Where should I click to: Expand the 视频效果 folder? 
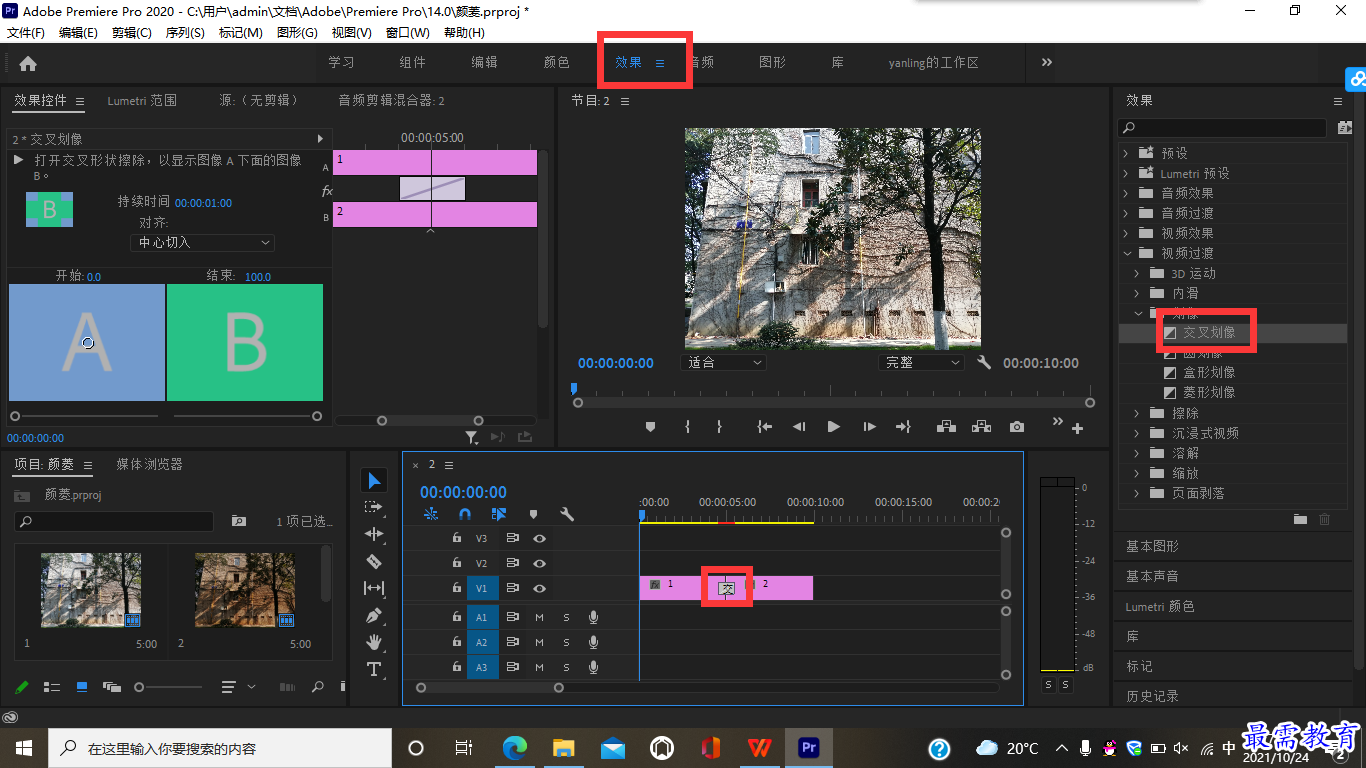pos(1125,233)
